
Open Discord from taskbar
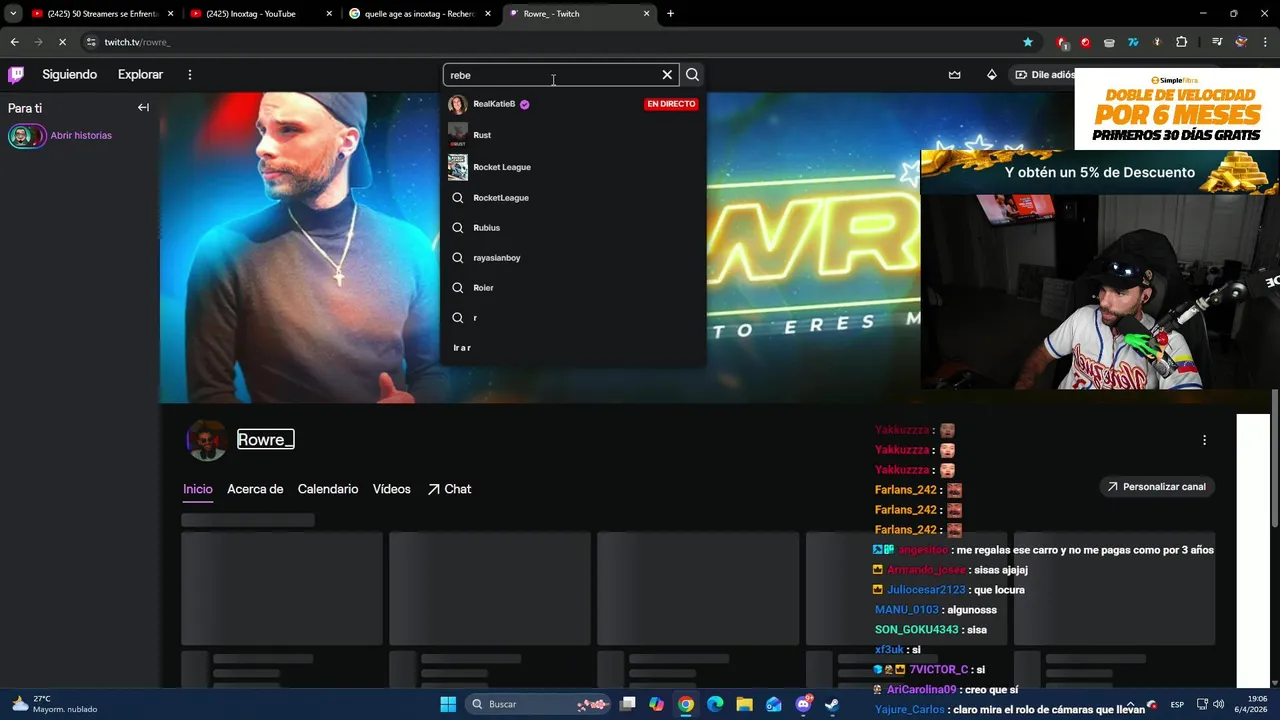coord(803,704)
